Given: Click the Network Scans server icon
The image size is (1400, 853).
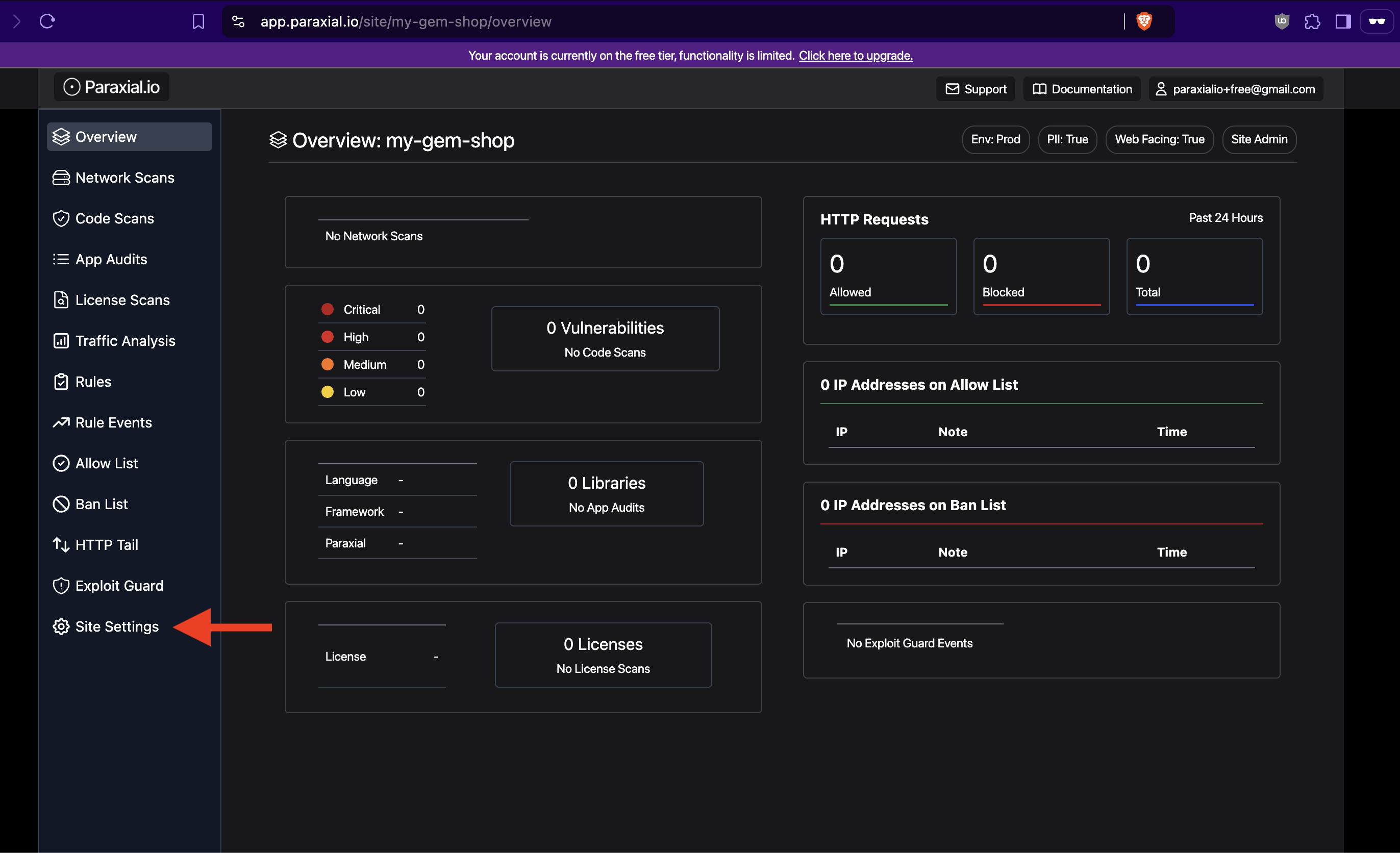Looking at the screenshot, I should pyautogui.click(x=61, y=178).
